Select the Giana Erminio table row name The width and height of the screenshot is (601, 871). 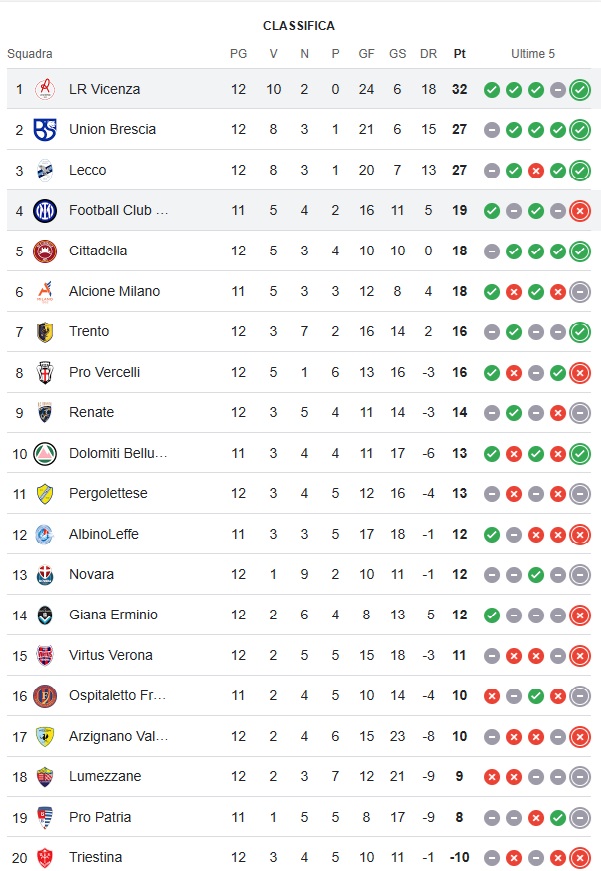click(x=113, y=615)
